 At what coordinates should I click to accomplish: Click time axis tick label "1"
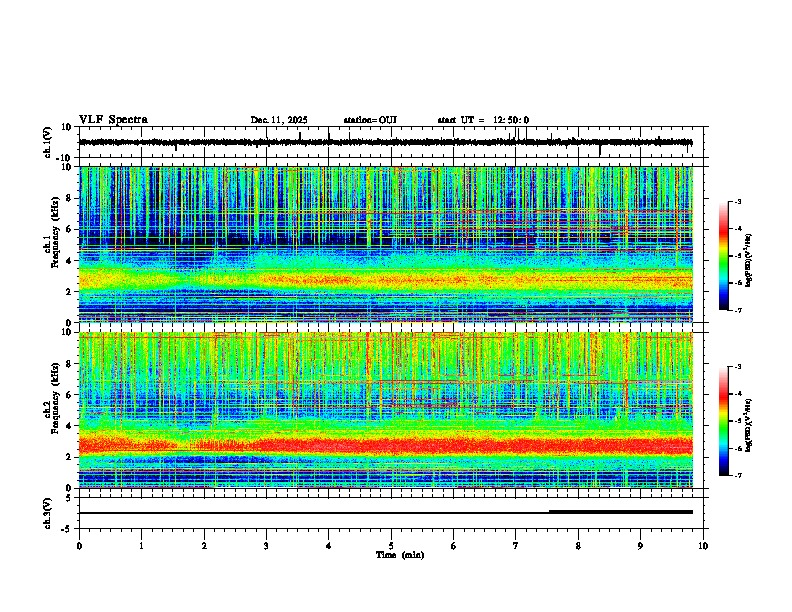141,546
